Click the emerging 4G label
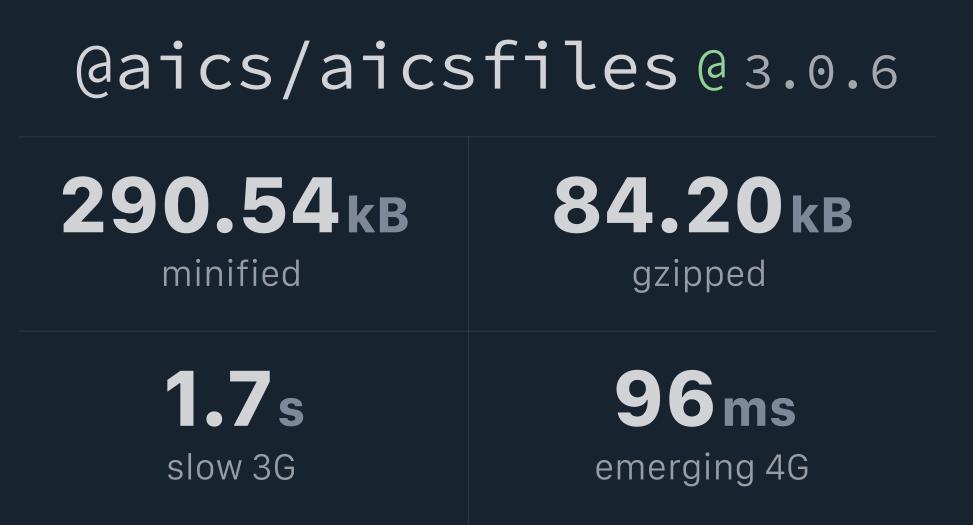 pyautogui.click(x=701, y=467)
